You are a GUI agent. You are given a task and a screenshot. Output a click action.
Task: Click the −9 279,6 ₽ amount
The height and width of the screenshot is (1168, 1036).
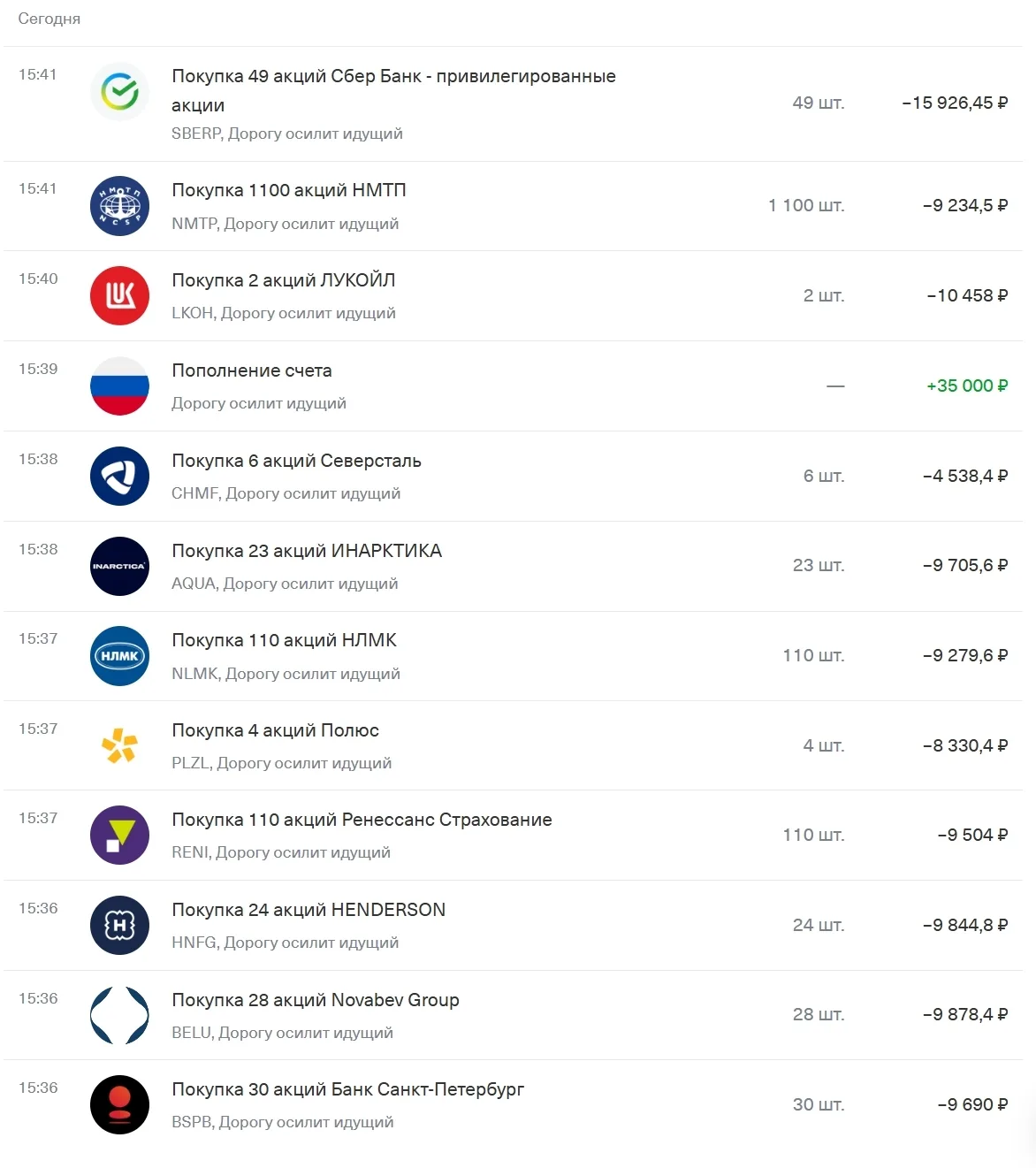965,656
